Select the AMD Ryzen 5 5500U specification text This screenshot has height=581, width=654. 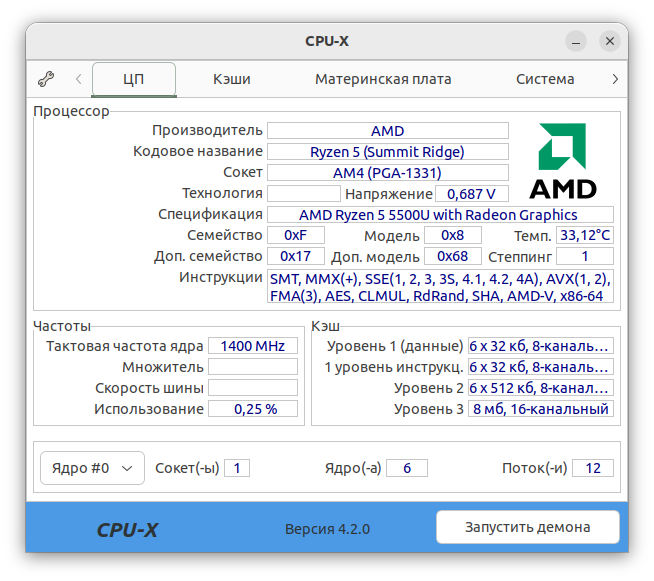[440, 215]
